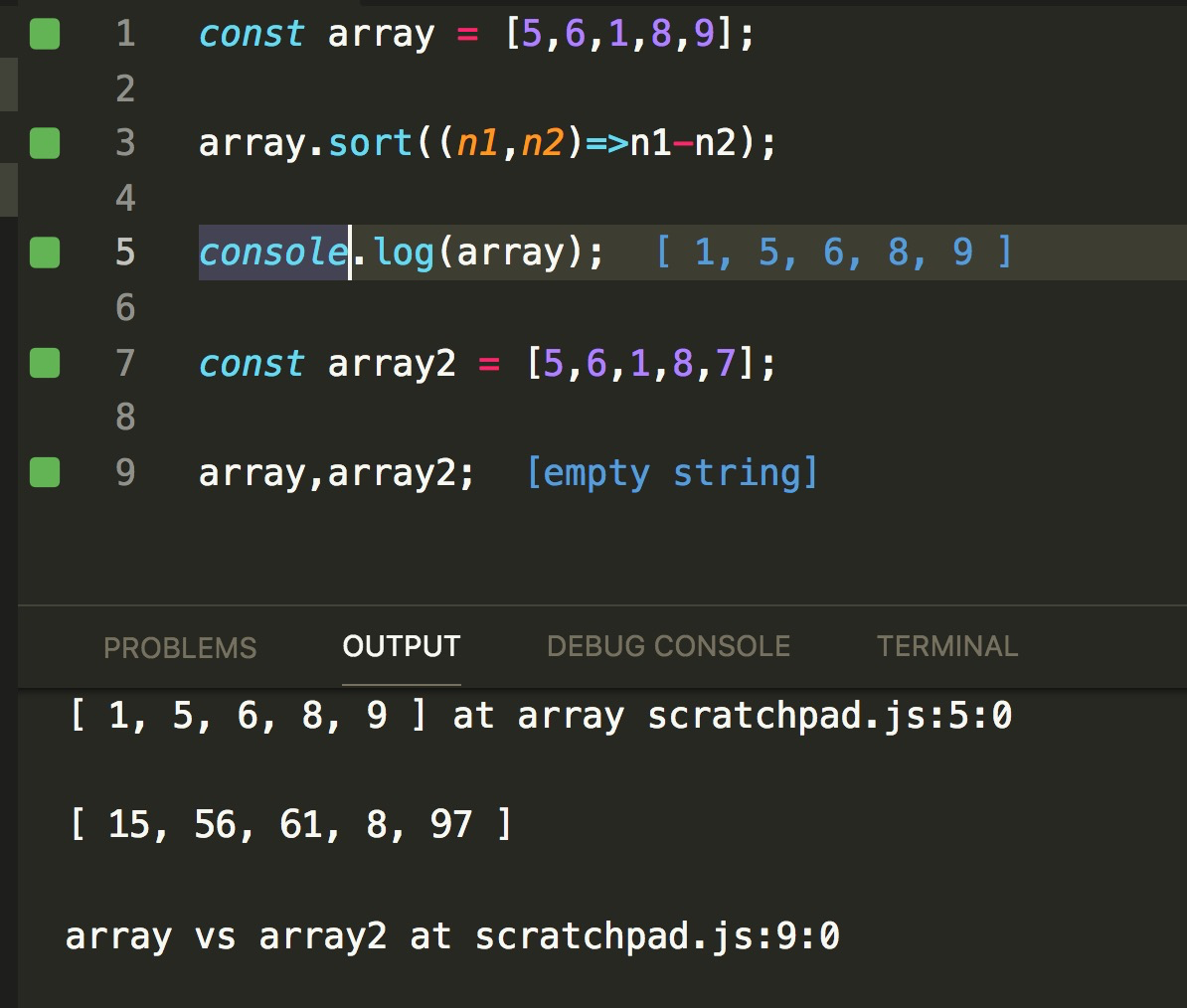Click line number 1 in the gutter
This screenshot has height=1008, width=1187.
(x=125, y=33)
